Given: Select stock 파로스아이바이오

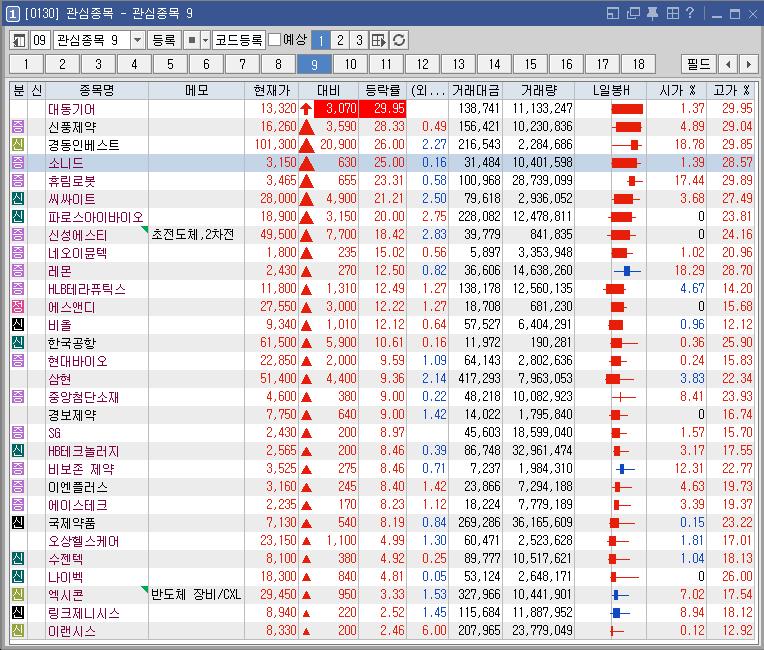Looking at the screenshot, I should point(96,217).
